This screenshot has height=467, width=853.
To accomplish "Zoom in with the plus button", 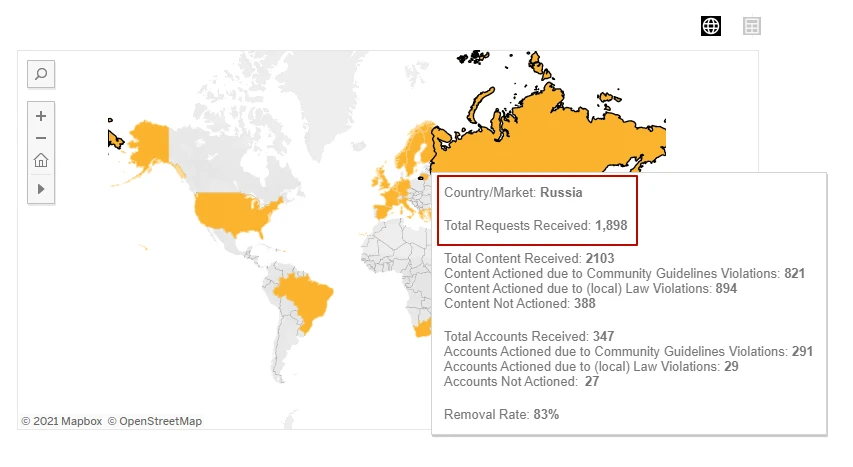I will tap(41, 116).
